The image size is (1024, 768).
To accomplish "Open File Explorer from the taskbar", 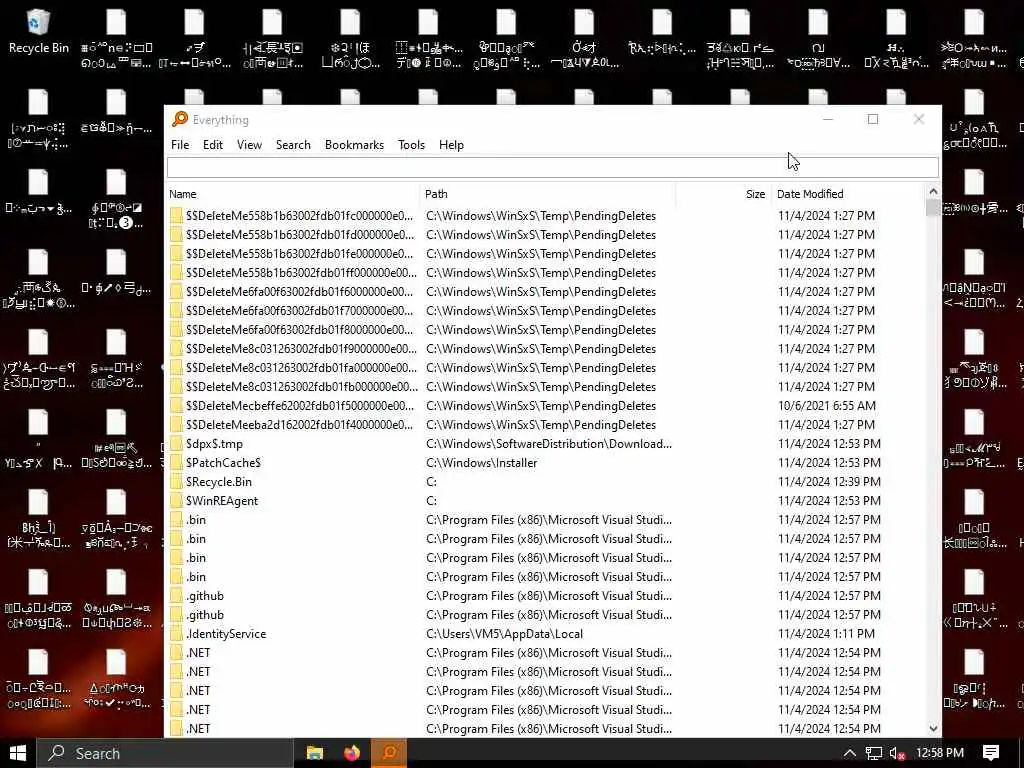I will click(x=315, y=753).
